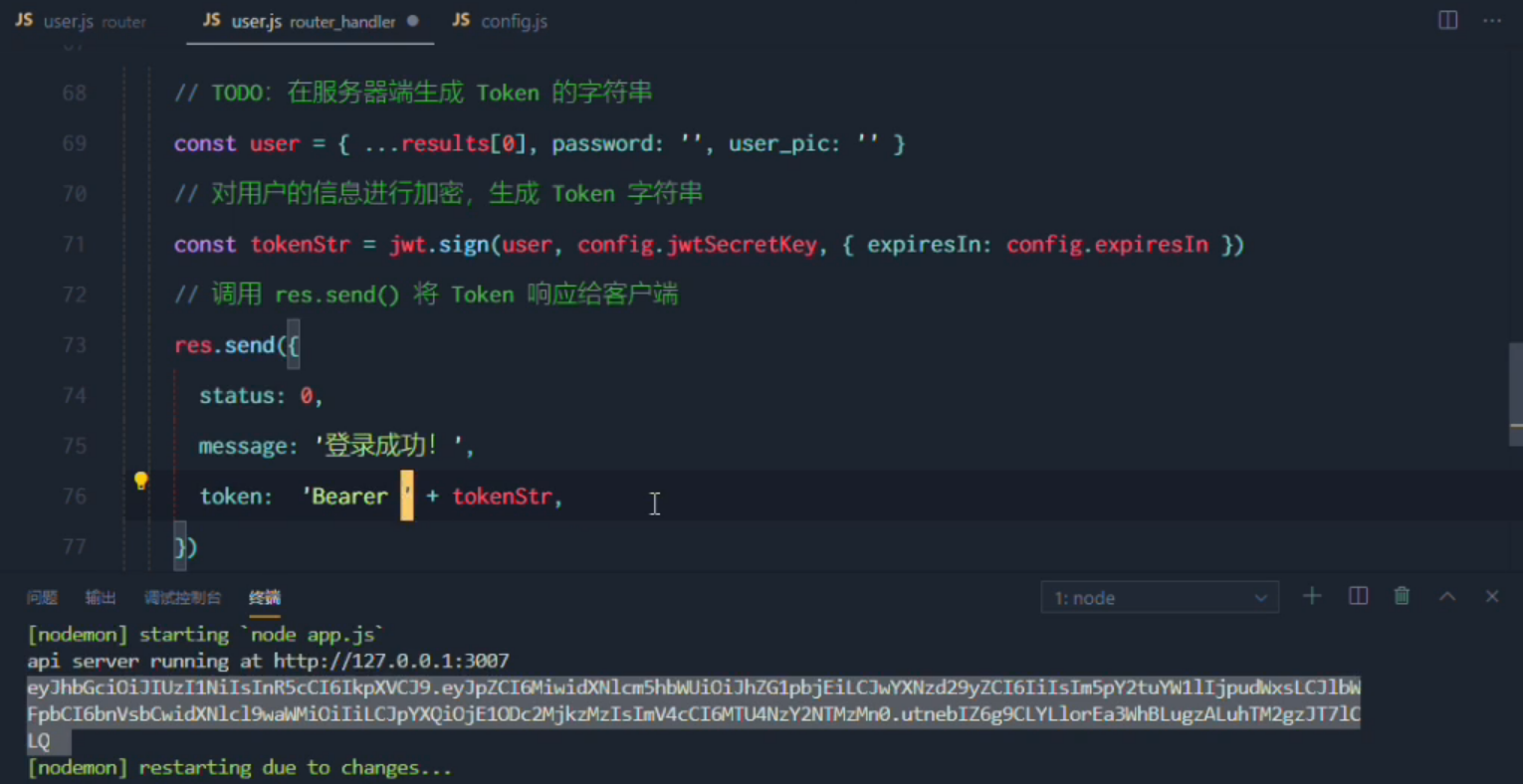Open the editor More Actions menu
The height and width of the screenshot is (784, 1523).
point(1492,20)
